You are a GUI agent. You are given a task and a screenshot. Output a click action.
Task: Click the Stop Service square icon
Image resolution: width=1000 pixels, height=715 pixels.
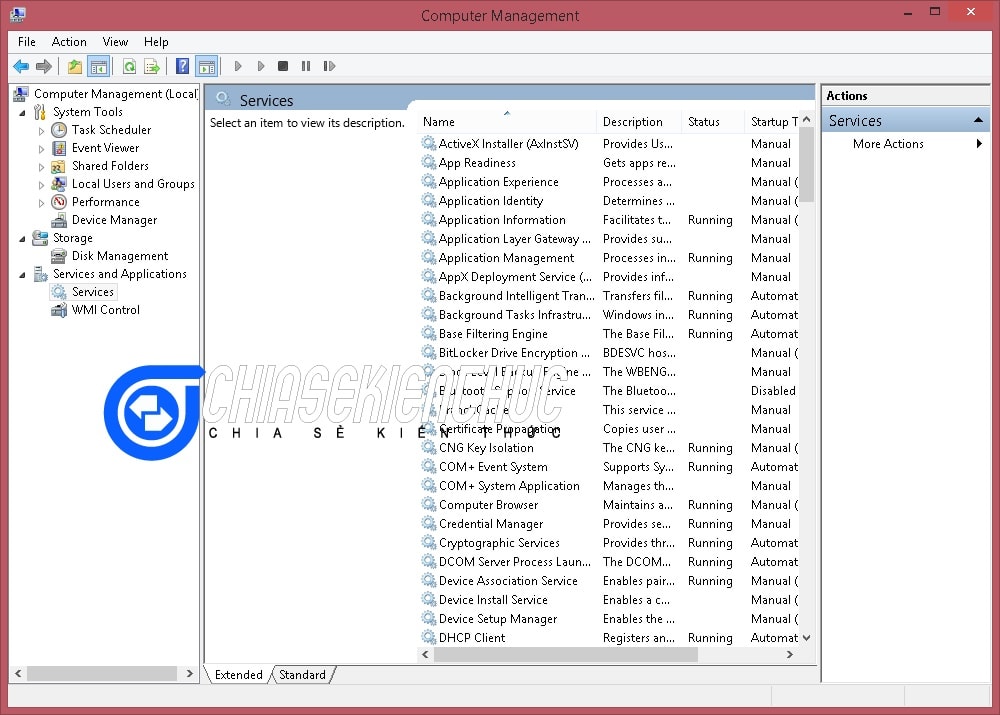tap(283, 66)
